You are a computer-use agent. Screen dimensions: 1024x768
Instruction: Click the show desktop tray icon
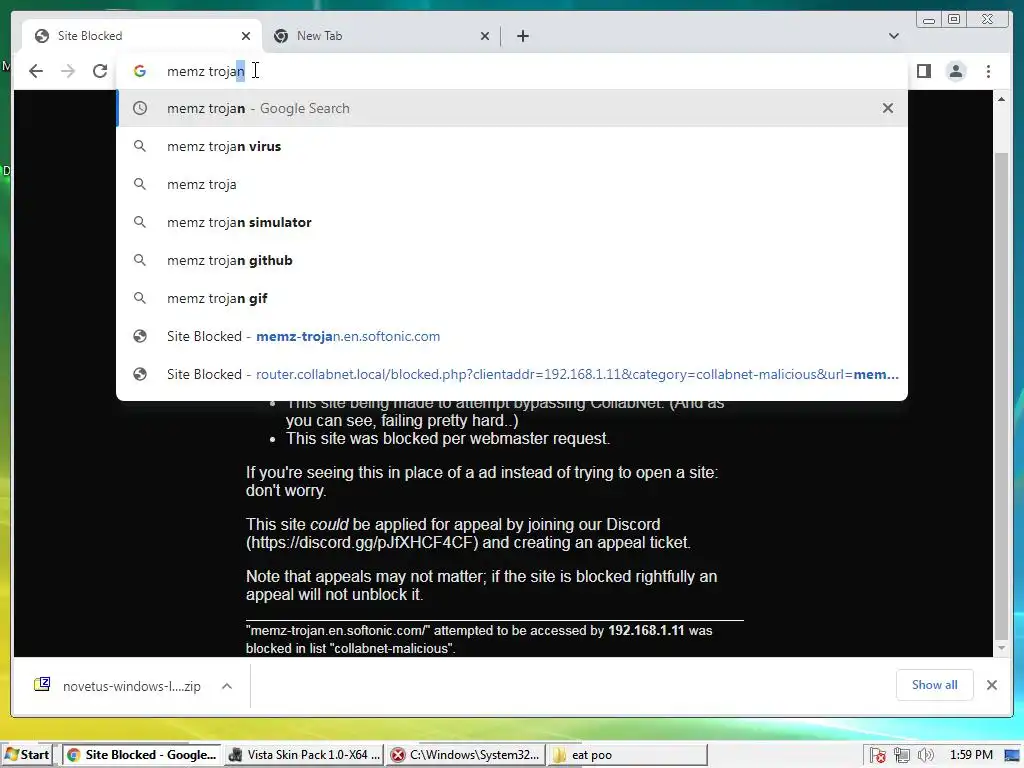pyautogui.click(x=1010, y=756)
